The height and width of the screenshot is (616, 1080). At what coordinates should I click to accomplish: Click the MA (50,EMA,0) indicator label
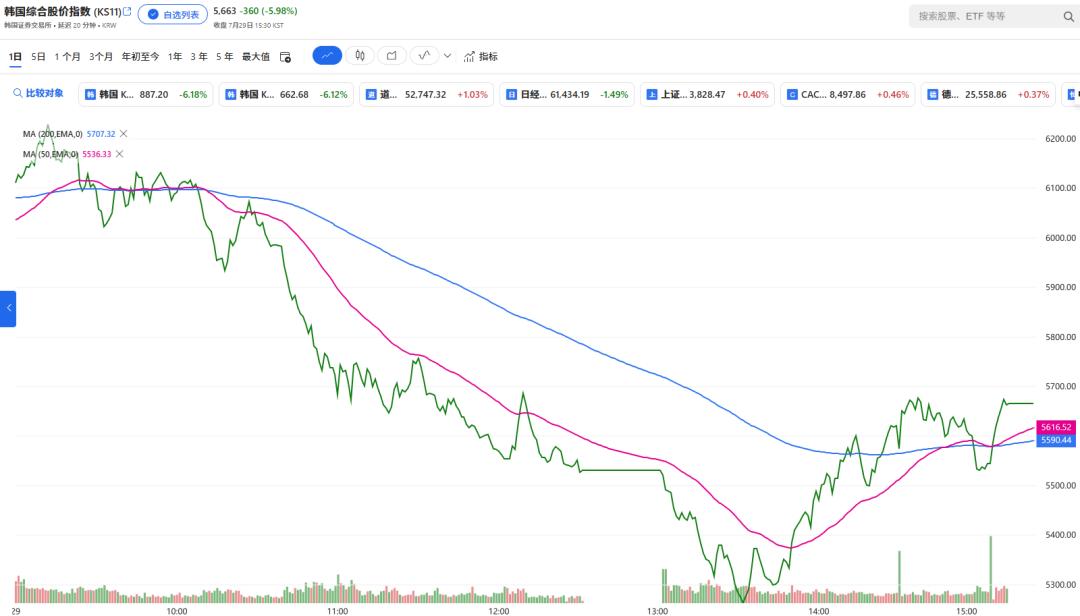[x=50, y=154]
